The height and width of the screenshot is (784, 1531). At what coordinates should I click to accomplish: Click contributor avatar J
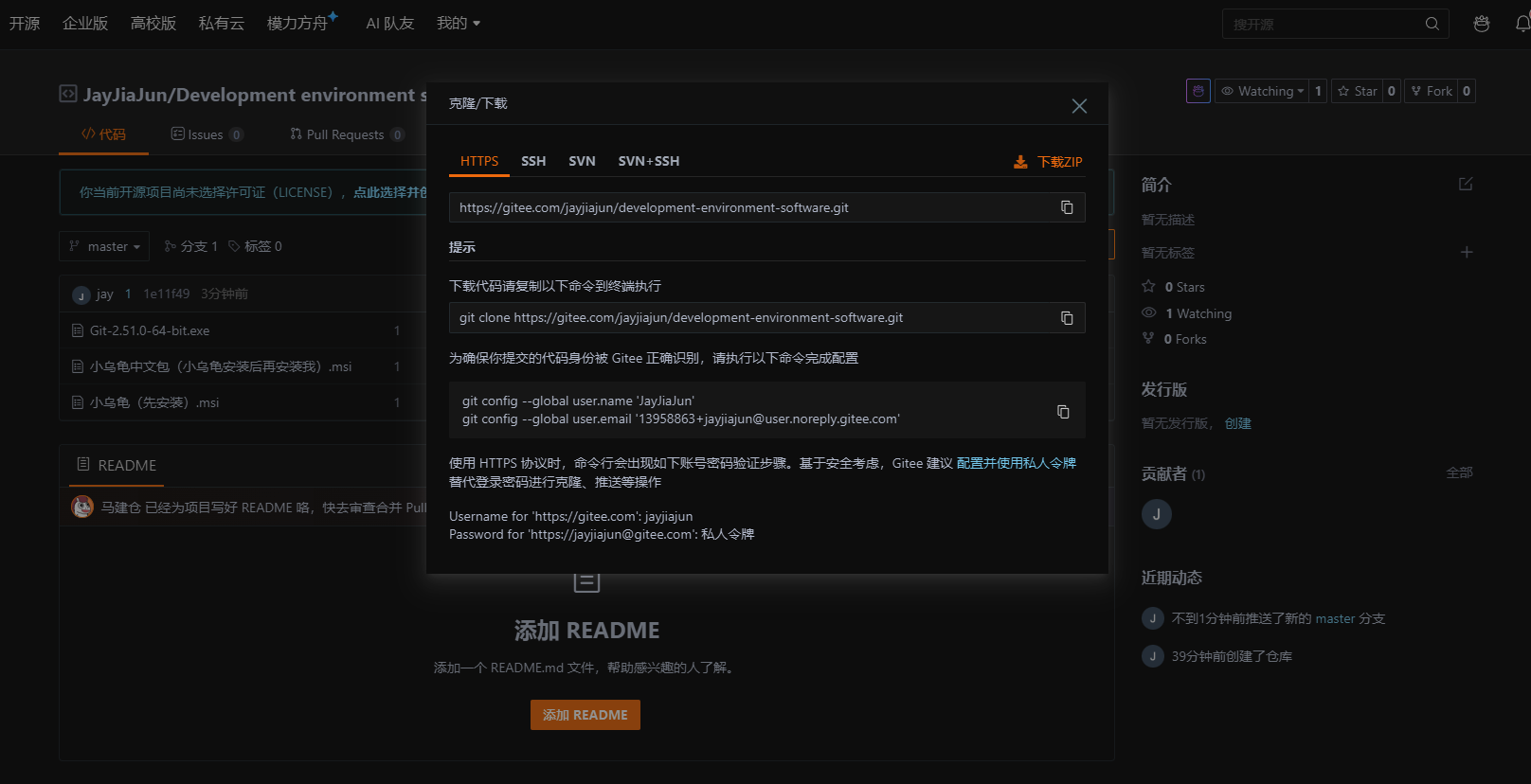pos(1157,514)
